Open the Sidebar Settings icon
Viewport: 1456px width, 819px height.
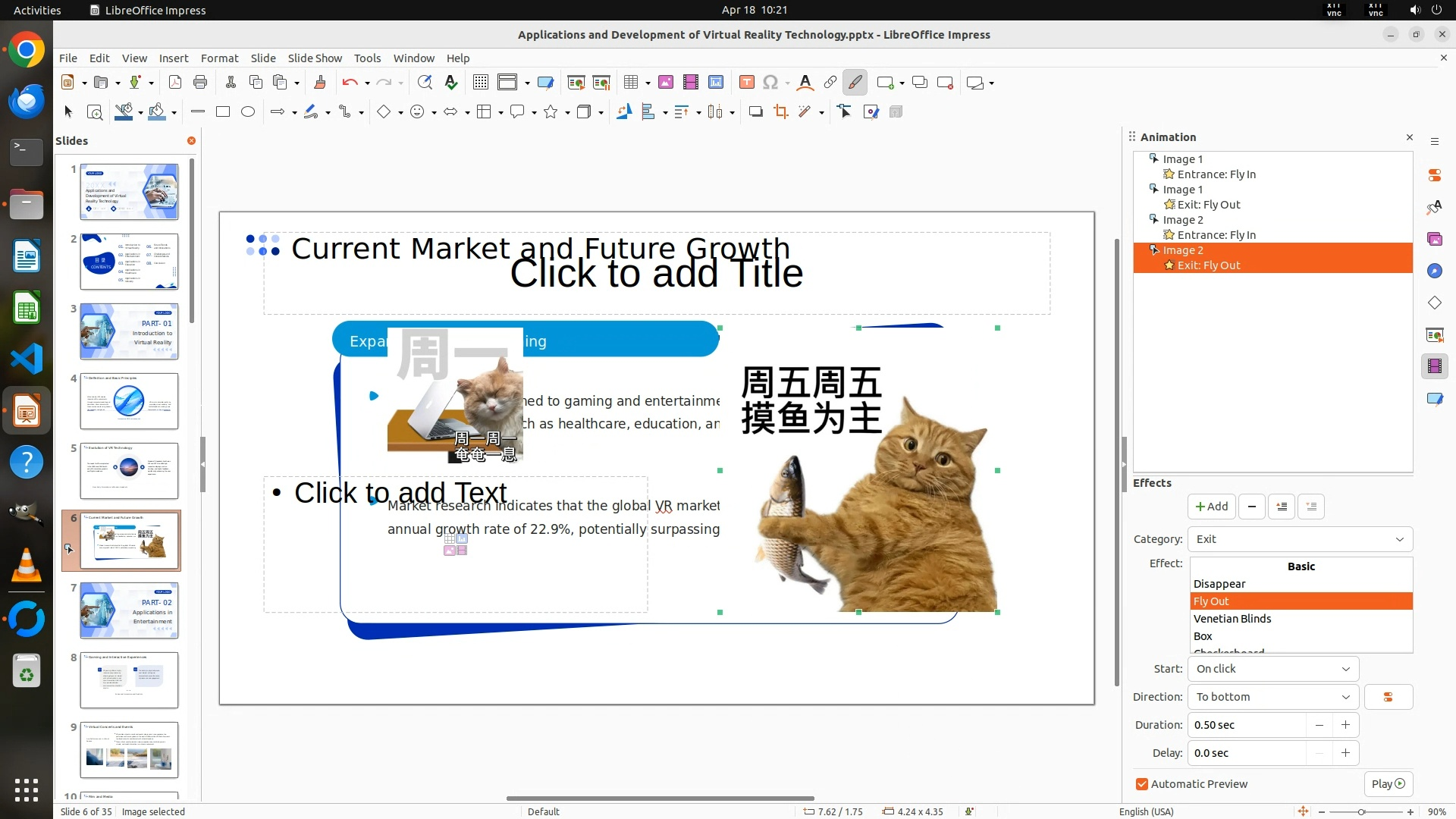[1435, 142]
